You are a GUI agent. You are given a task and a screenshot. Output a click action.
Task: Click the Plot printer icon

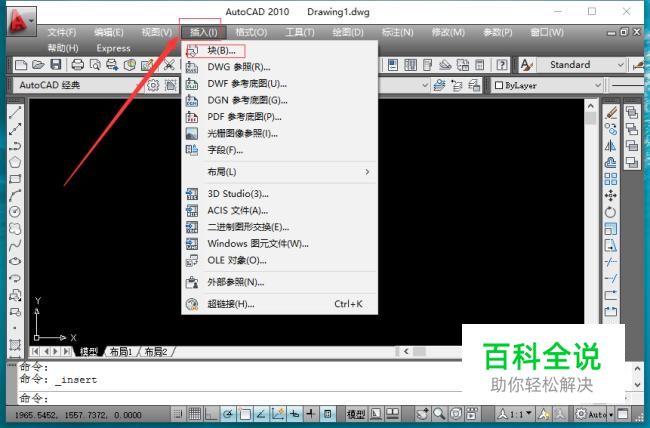[78, 65]
